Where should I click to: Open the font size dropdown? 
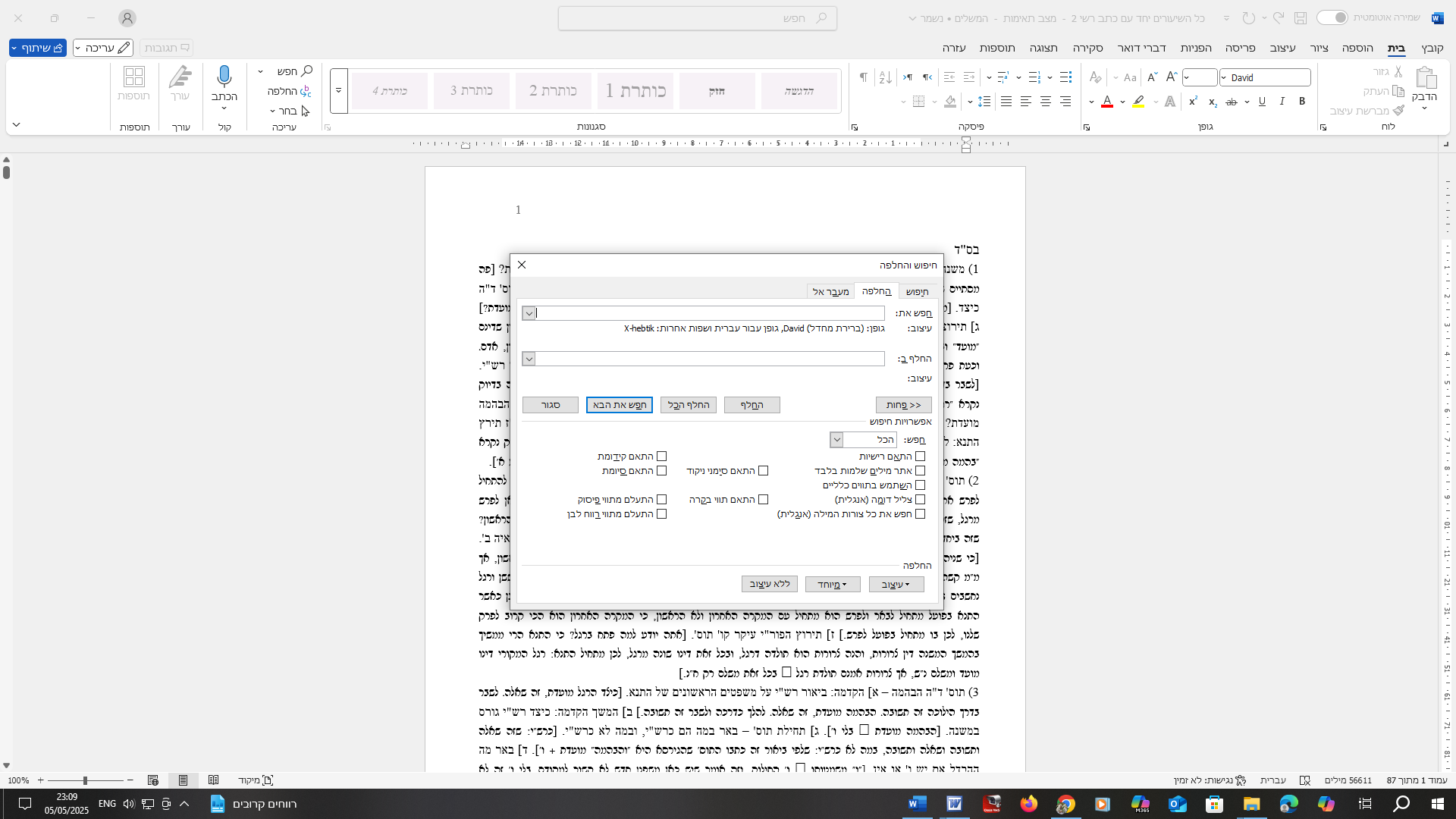click(x=1187, y=77)
